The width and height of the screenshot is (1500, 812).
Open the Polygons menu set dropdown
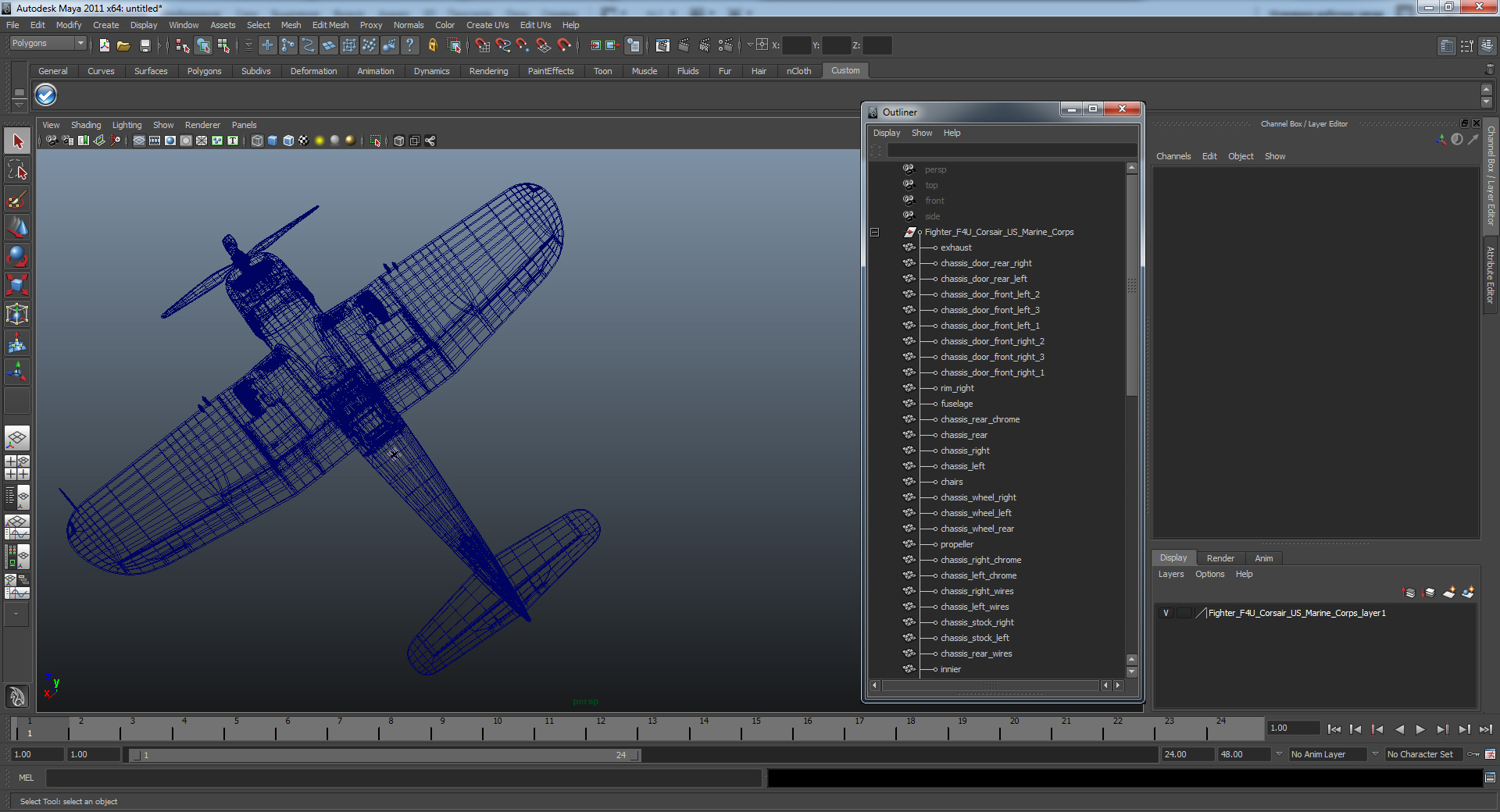pyautogui.click(x=48, y=44)
